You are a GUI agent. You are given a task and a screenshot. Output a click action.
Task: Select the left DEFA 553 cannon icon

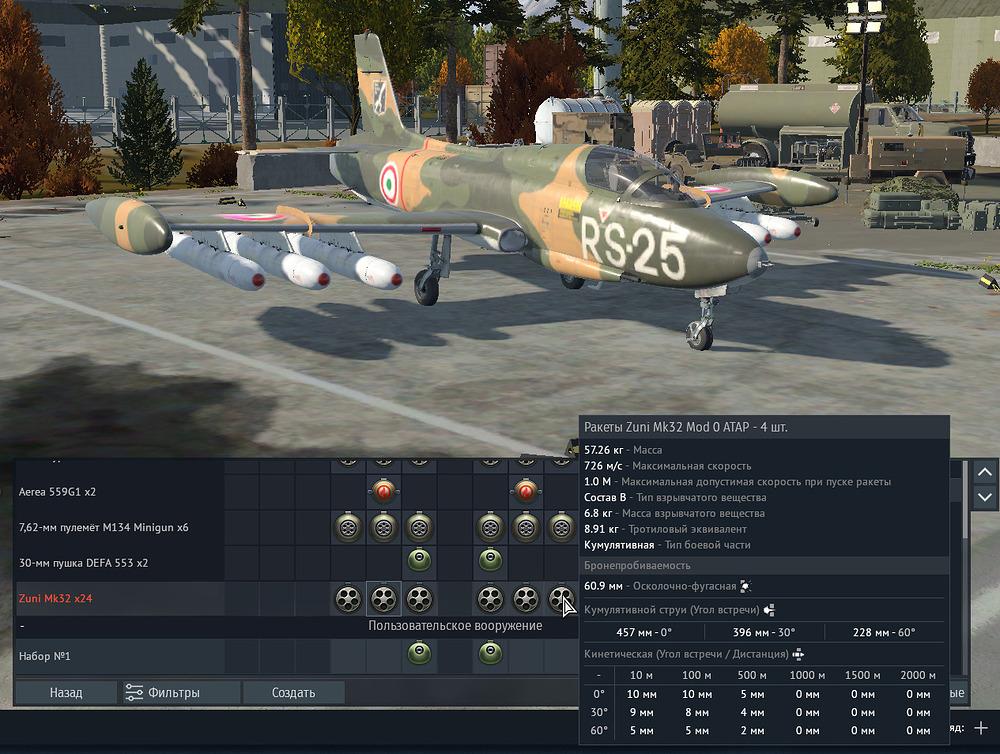pos(419,562)
